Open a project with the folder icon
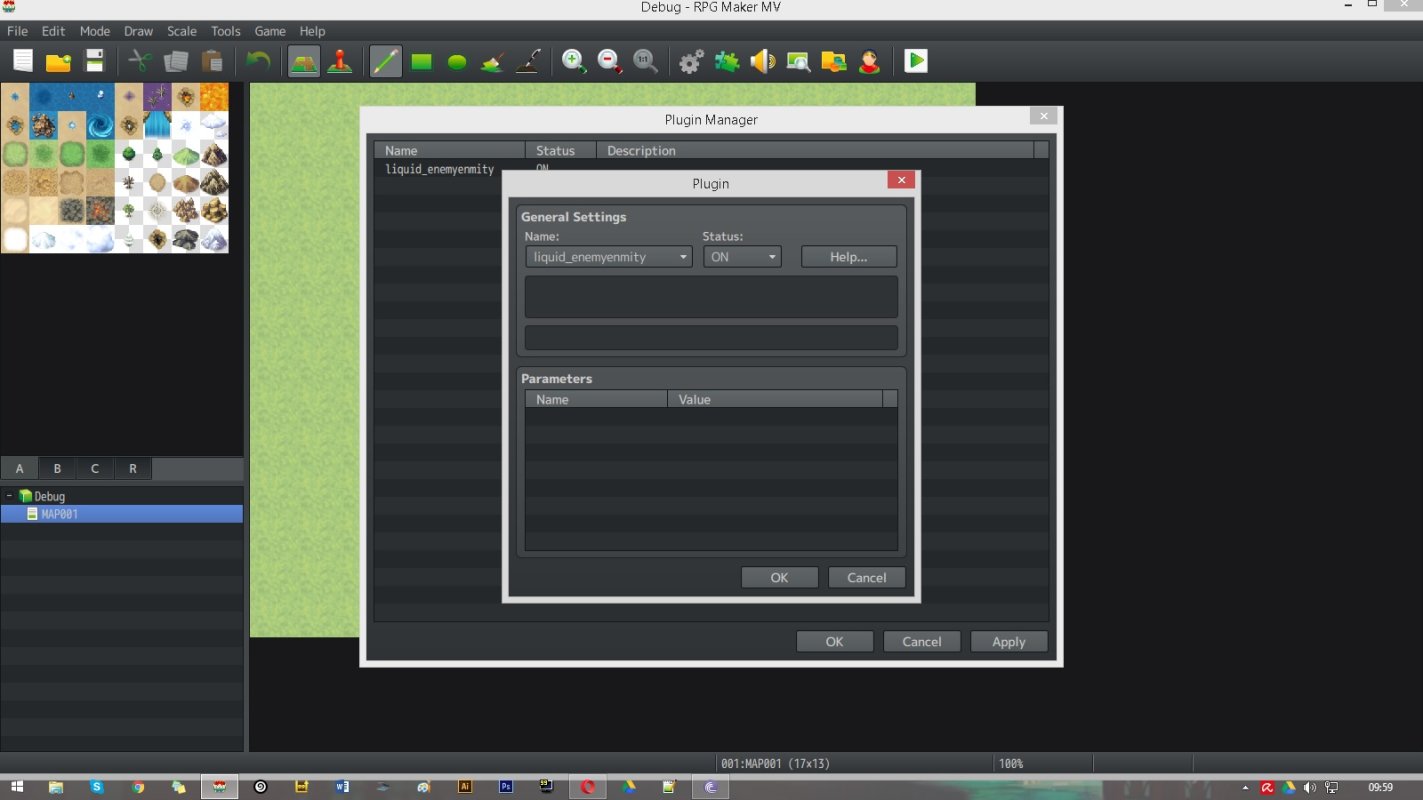This screenshot has width=1423, height=800. pyautogui.click(x=58, y=61)
